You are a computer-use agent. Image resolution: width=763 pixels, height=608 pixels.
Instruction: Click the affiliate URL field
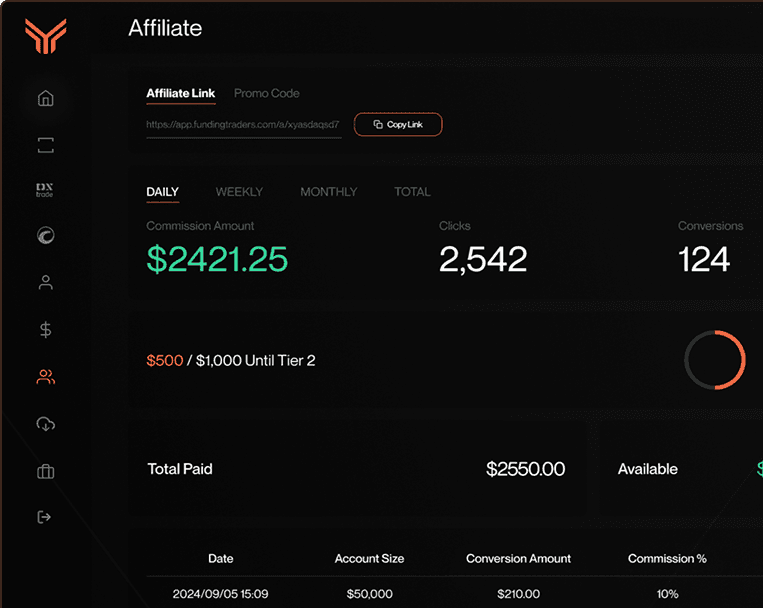click(243, 125)
